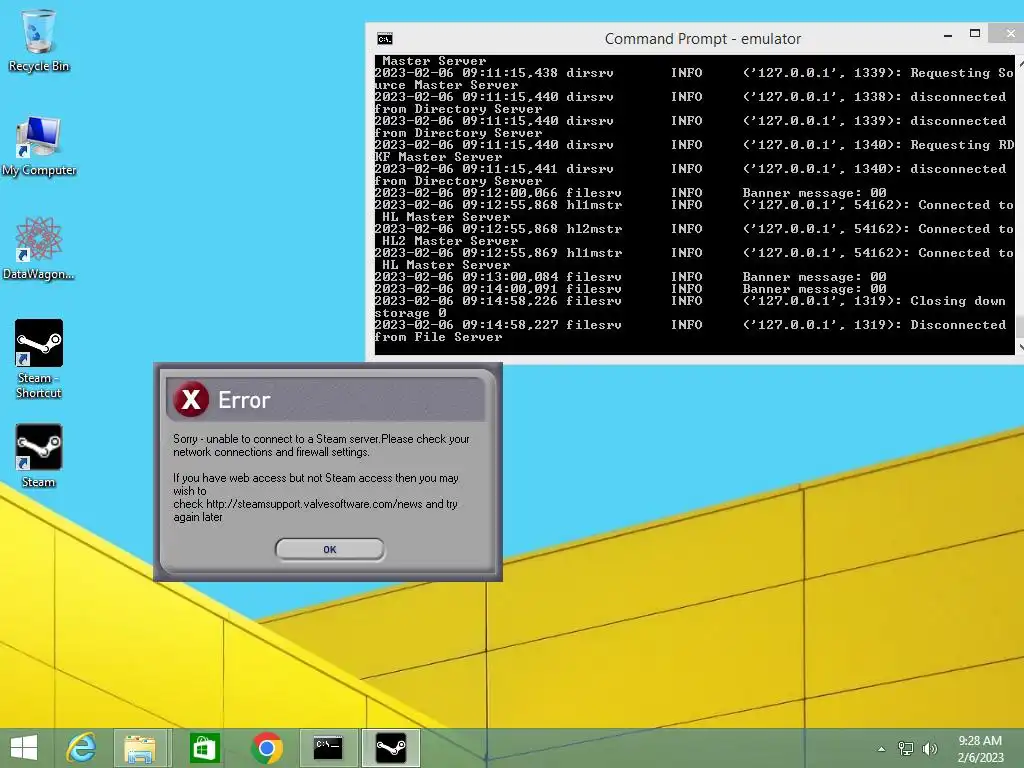Launch Internet Explorer from the taskbar
The height and width of the screenshot is (768, 1024).
(x=82, y=748)
